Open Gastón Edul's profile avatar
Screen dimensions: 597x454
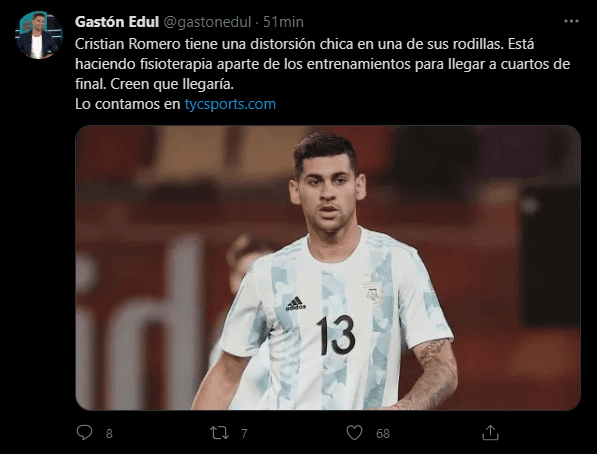click(38, 35)
